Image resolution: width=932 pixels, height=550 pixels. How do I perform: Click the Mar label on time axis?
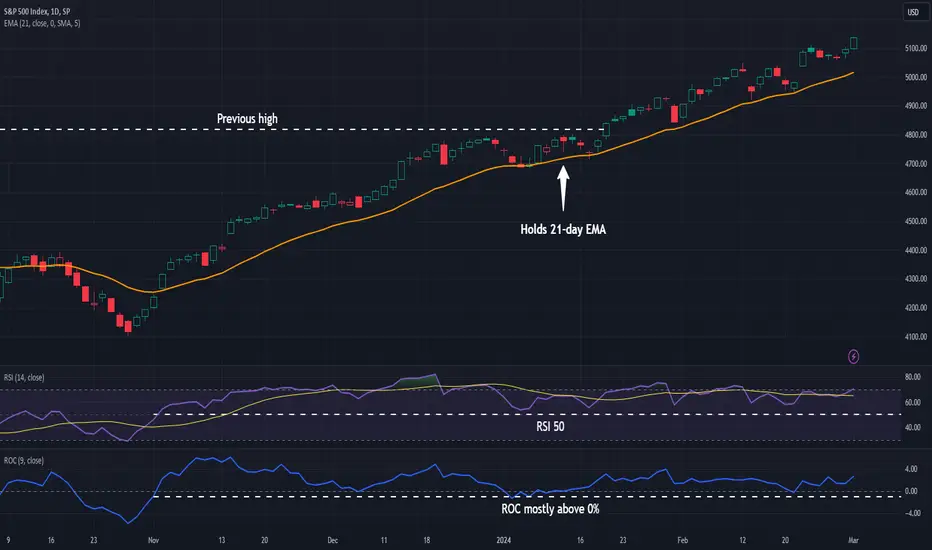click(x=853, y=540)
